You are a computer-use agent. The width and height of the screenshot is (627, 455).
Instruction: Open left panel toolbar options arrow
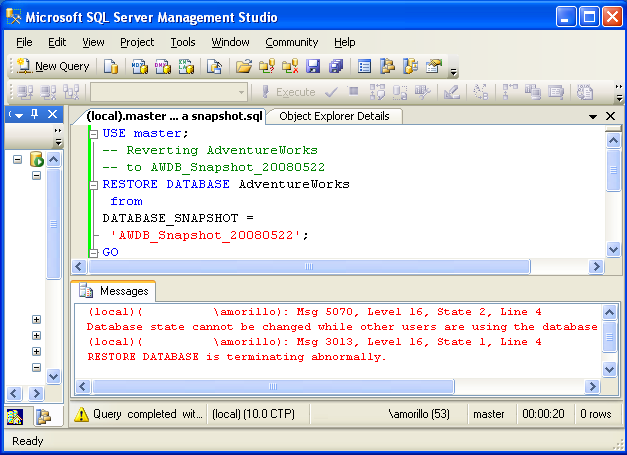pos(58,142)
